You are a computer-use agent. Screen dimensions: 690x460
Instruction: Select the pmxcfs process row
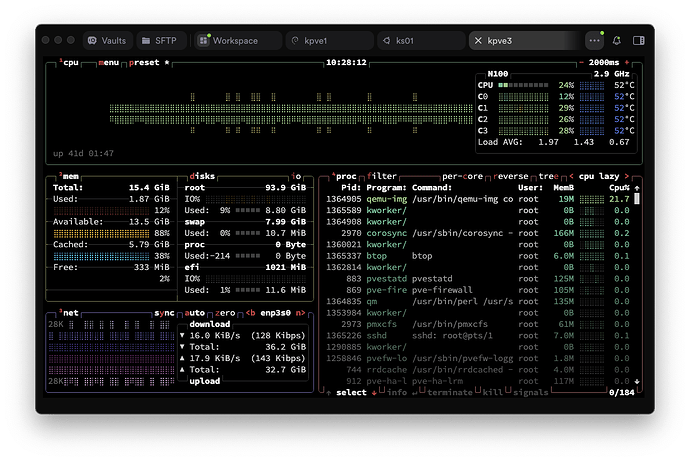click(477, 324)
